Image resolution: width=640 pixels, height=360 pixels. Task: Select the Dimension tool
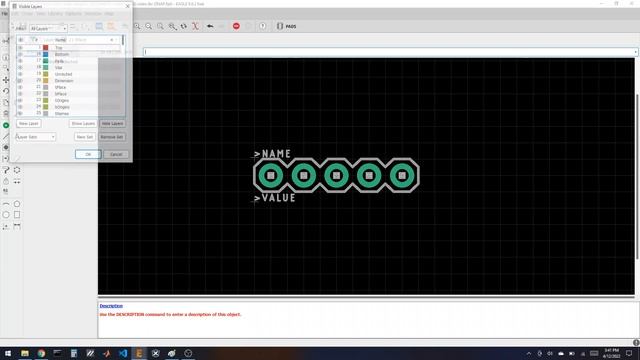[17, 226]
